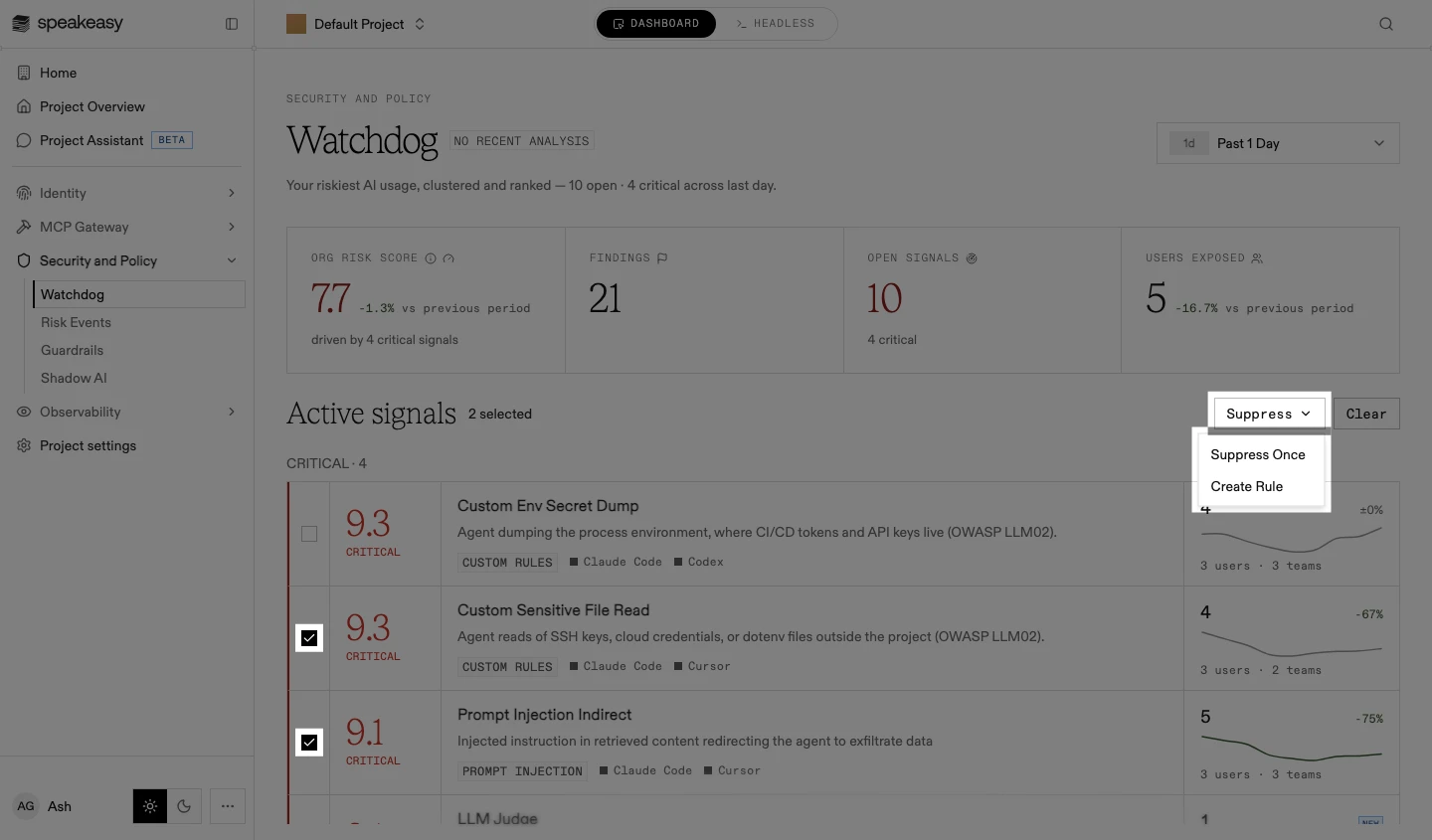Screen dimensions: 1432x840
Task: Click the Findings flag icon
Action: tap(662, 258)
